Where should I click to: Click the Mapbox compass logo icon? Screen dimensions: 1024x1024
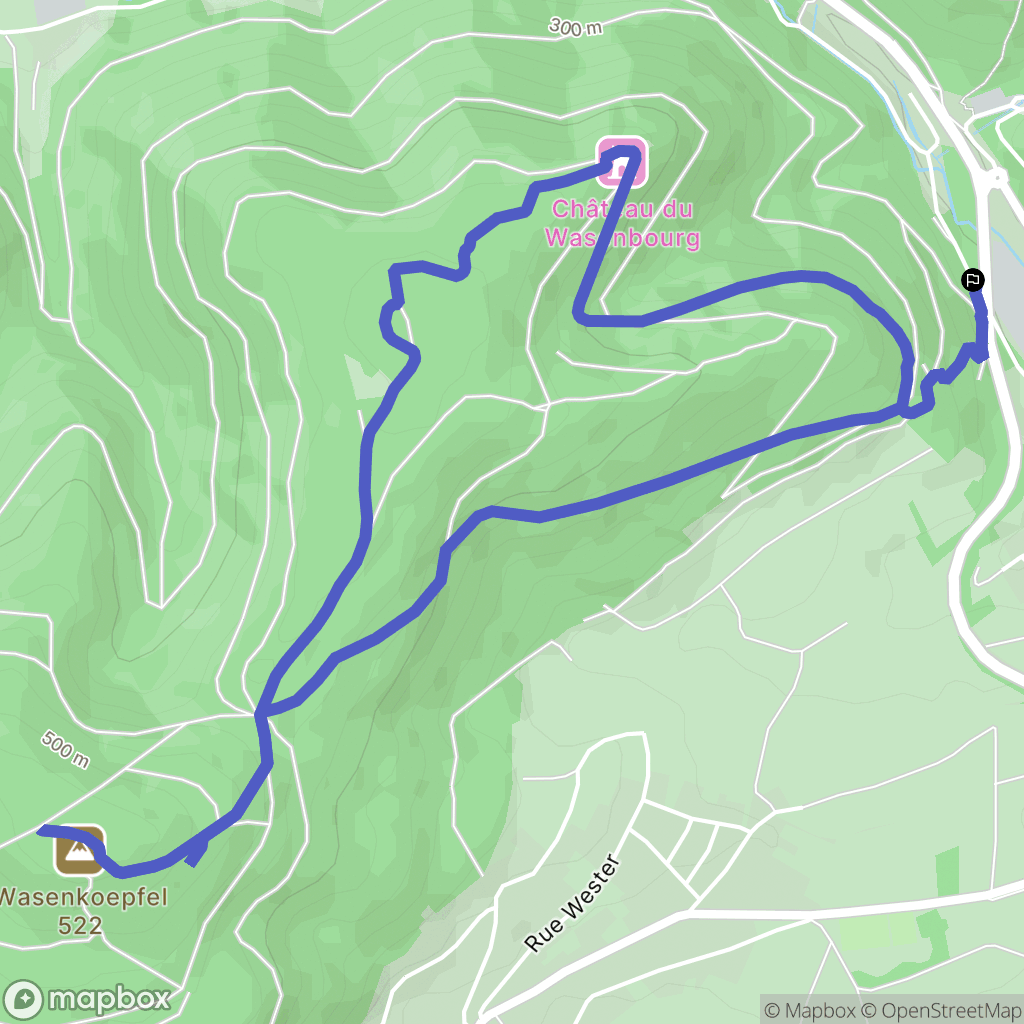pyautogui.click(x=24, y=1000)
